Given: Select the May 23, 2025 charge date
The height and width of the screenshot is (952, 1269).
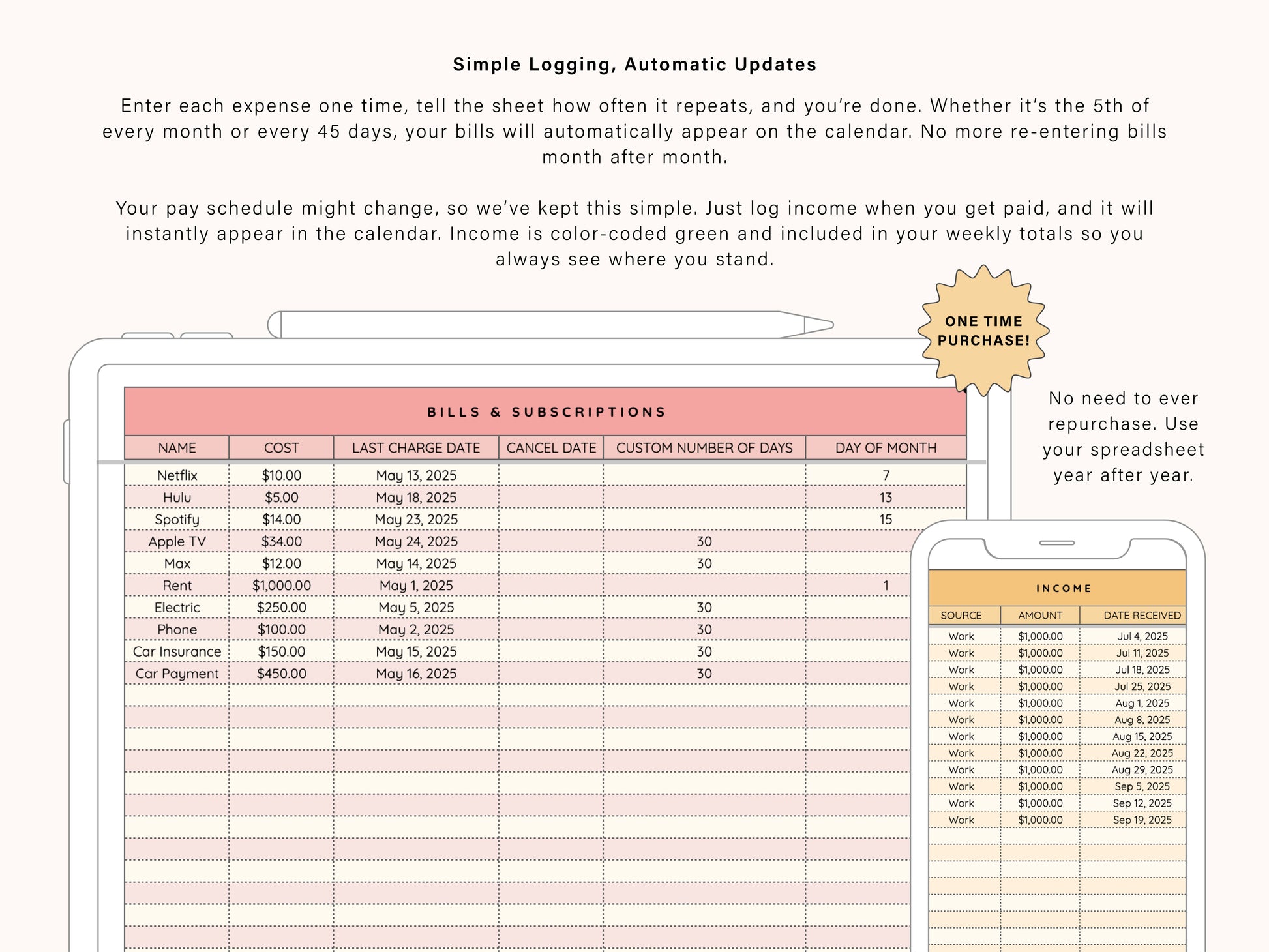Looking at the screenshot, I should tap(416, 520).
